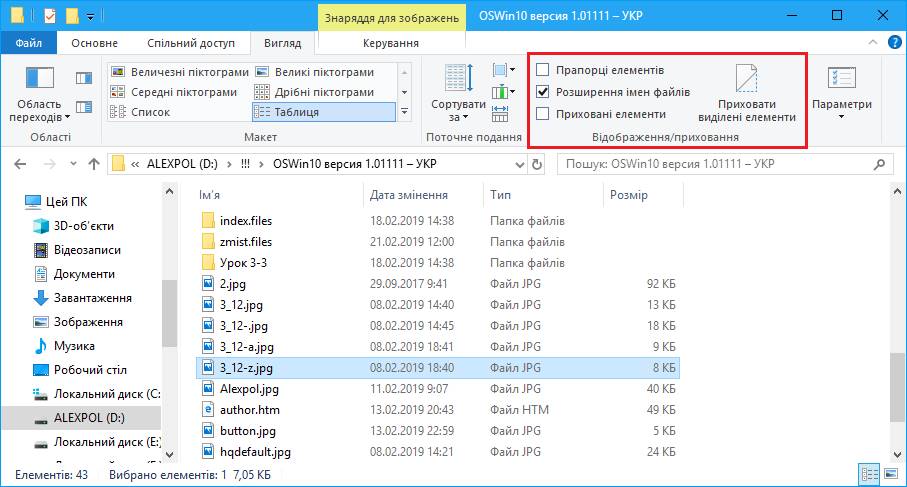Choose List layout option
Viewport: 907px width, 487px height.
click(141, 112)
